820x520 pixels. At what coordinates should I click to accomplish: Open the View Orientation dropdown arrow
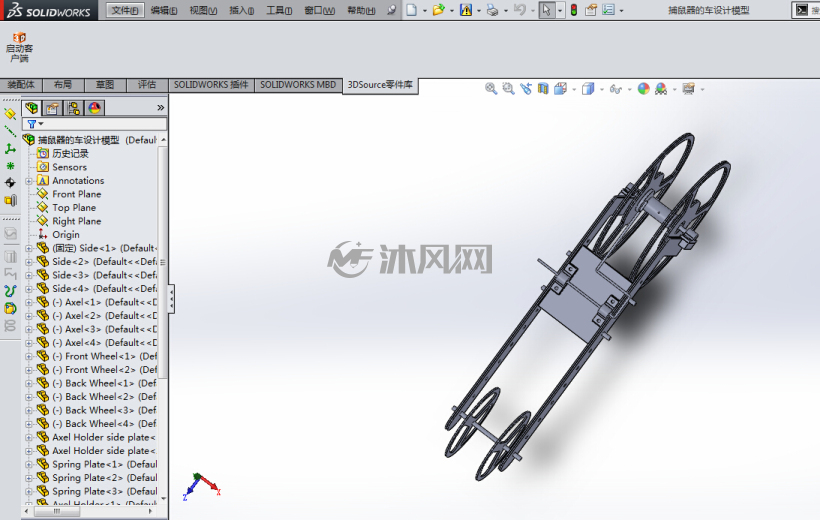point(574,89)
